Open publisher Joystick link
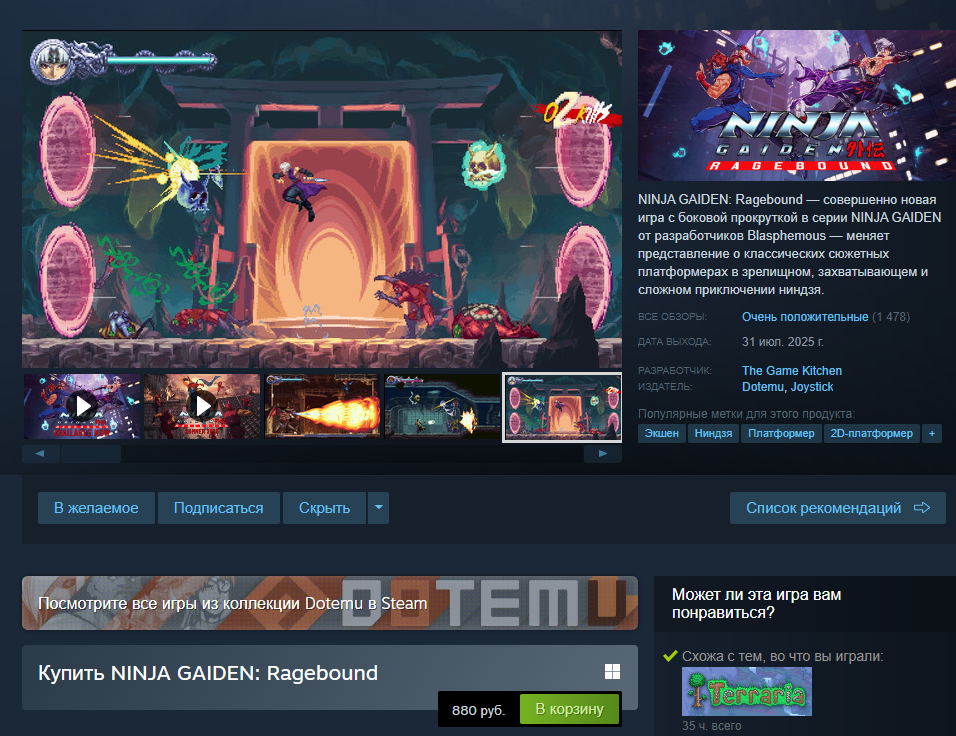Image resolution: width=956 pixels, height=736 pixels. point(812,387)
